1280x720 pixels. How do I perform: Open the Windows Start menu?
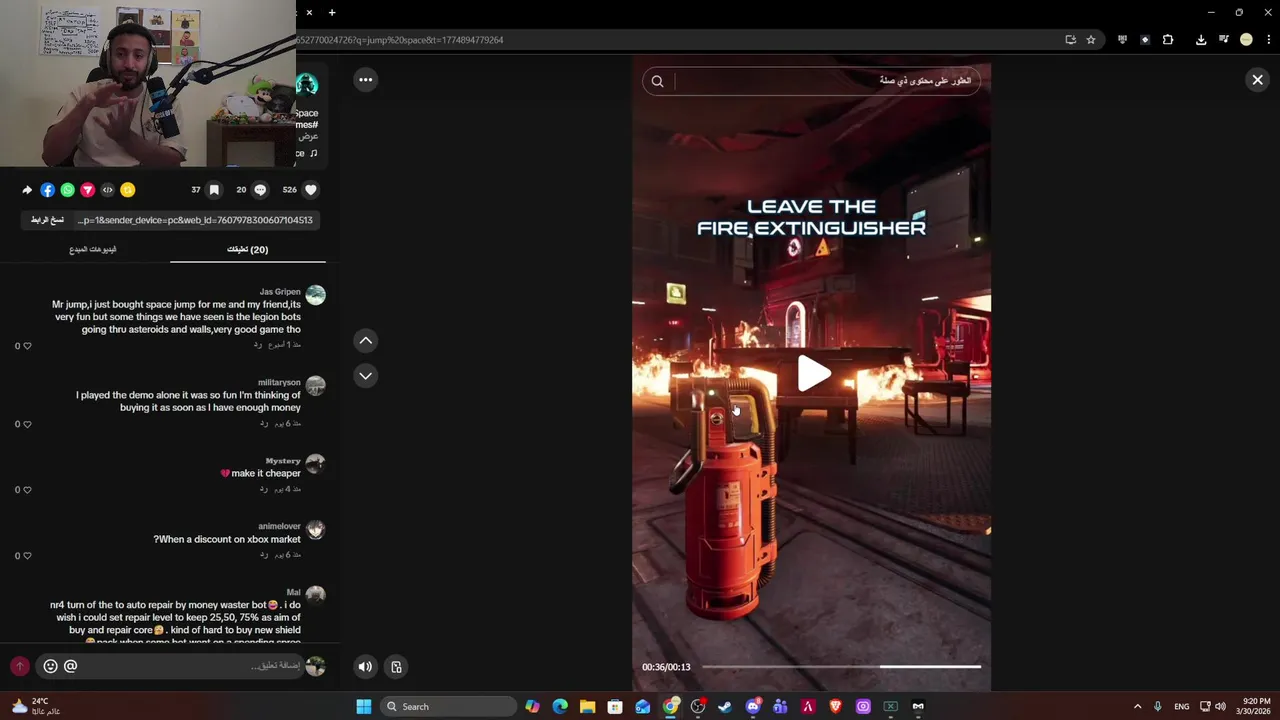pyautogui.click(x=364, y=707)
